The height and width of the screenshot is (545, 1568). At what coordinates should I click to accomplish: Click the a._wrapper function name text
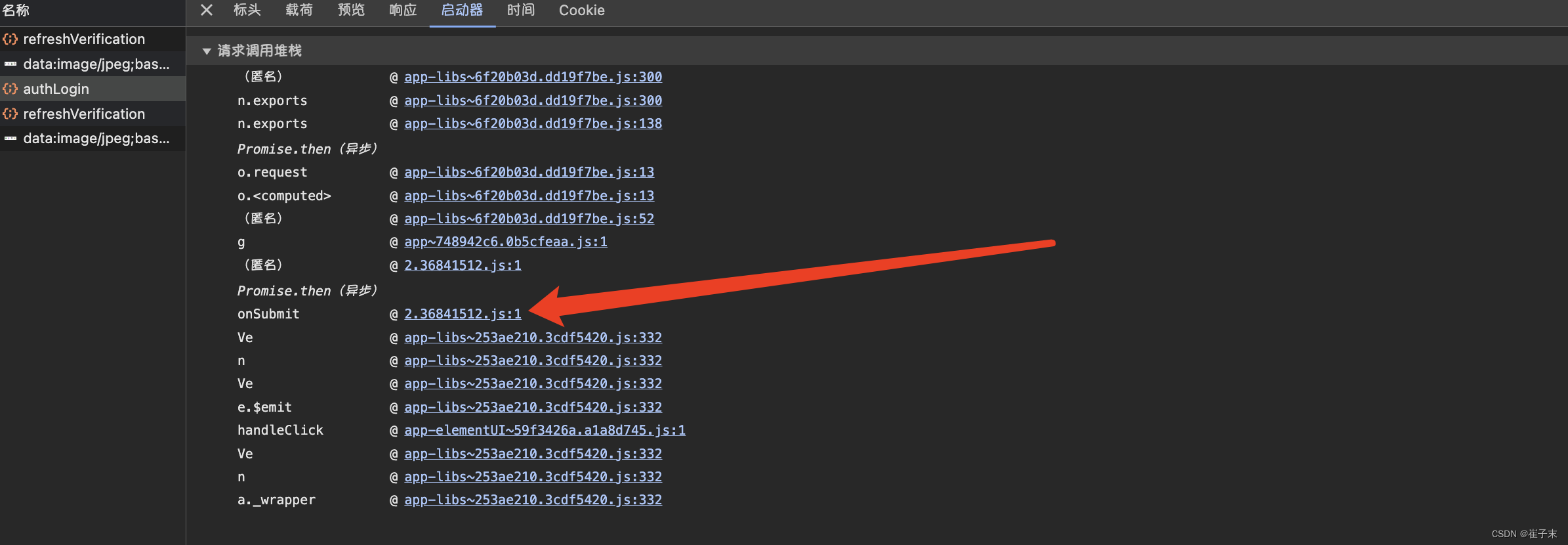click(276, 500)
